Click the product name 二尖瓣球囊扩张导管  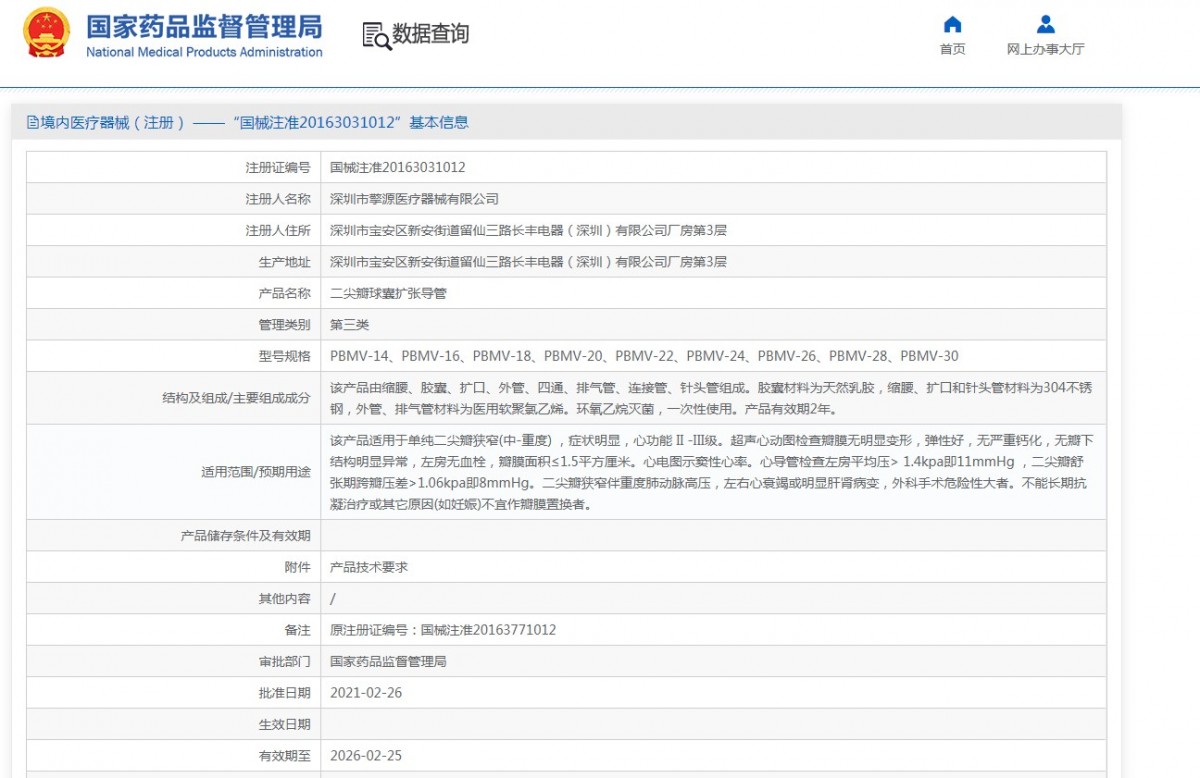[x=388, y=294]
